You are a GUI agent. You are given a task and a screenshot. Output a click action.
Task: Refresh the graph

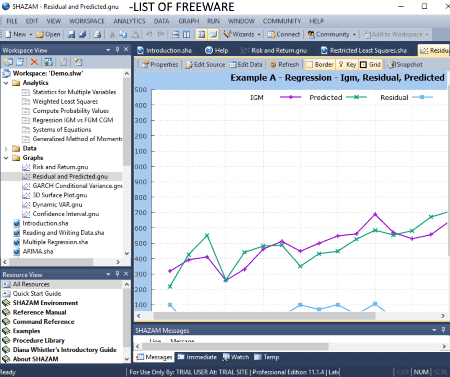[284, 65]
